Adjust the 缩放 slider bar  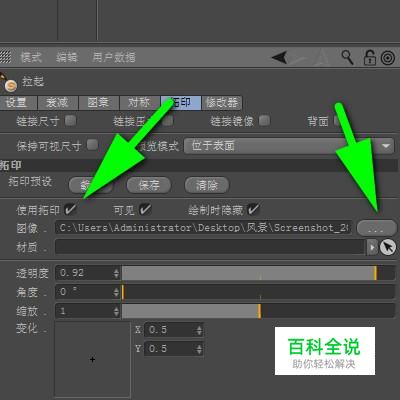258,311
